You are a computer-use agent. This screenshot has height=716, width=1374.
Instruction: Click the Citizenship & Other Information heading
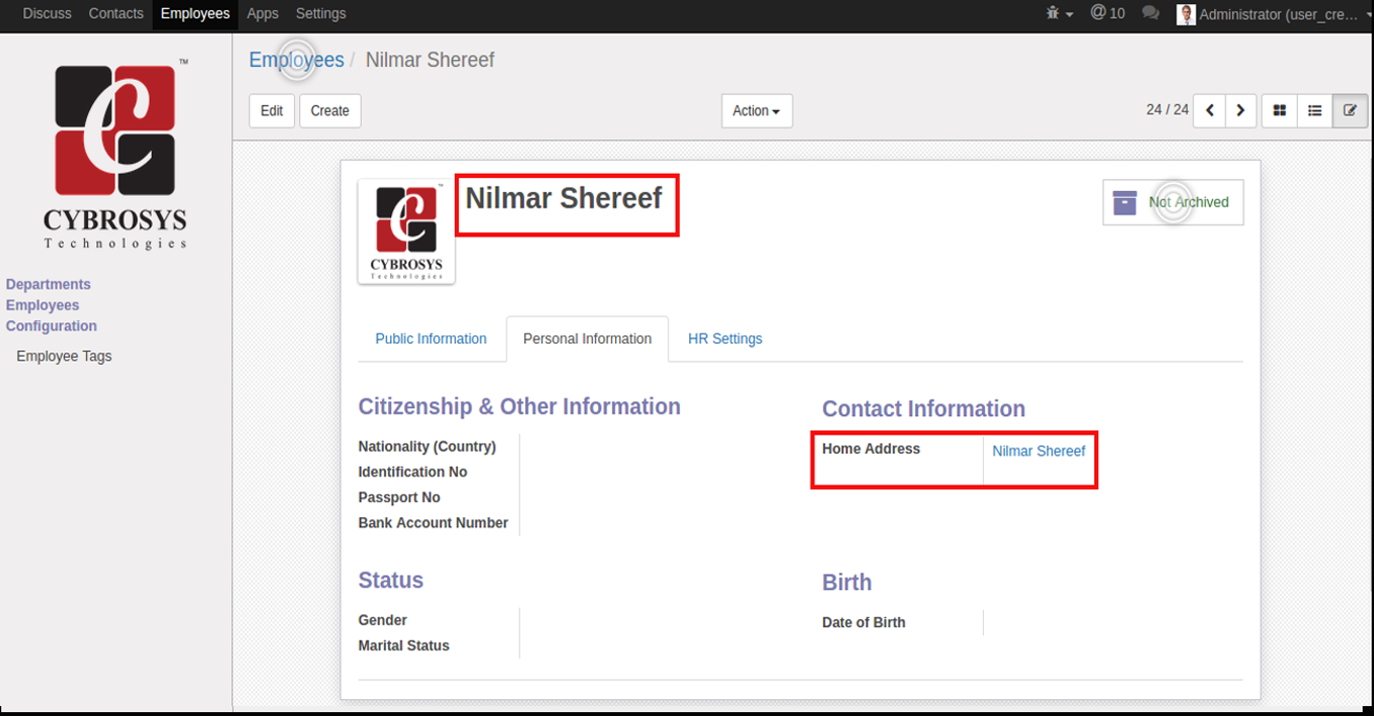[519, 407]
